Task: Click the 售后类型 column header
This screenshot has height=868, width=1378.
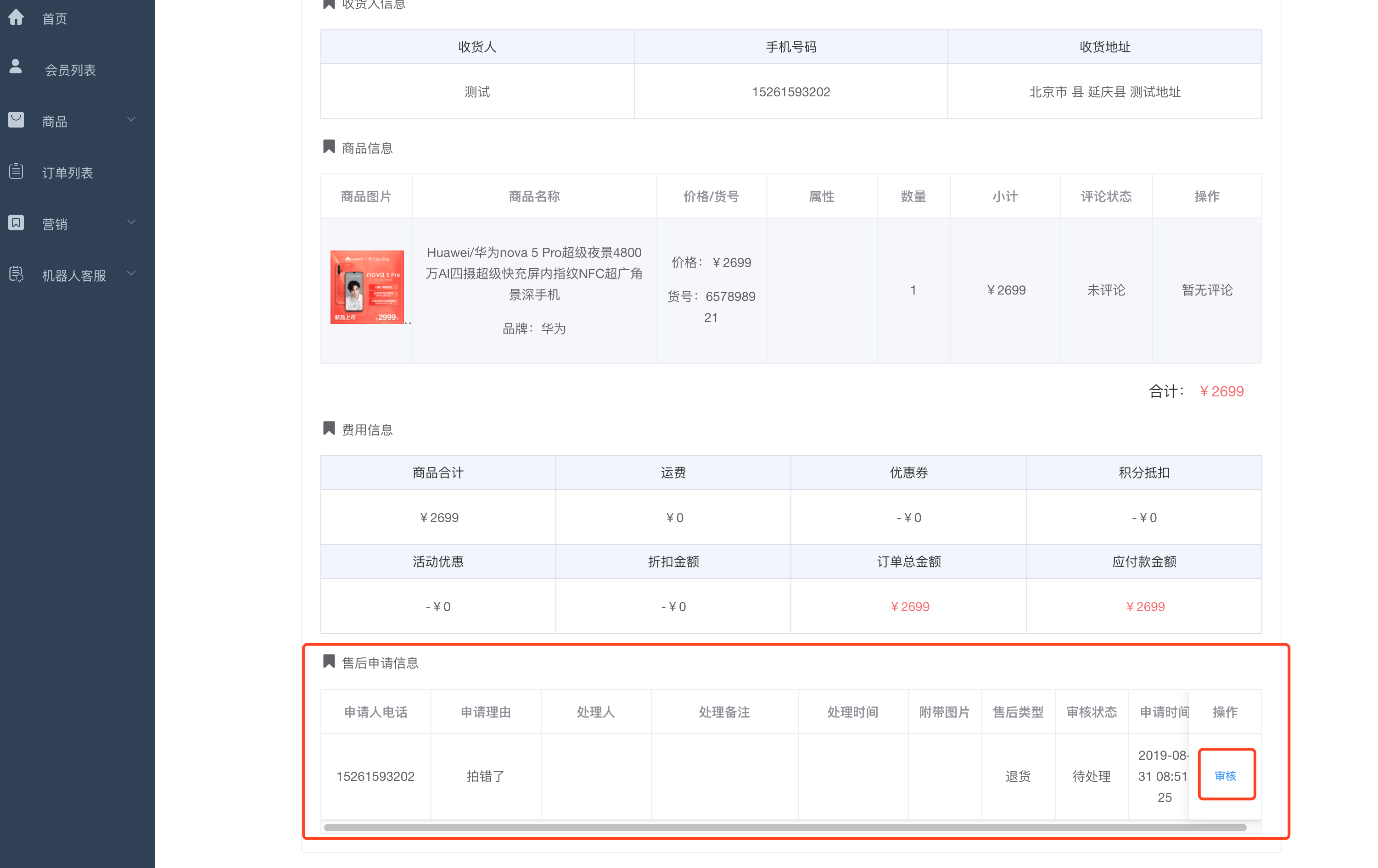Action: click(x=1018, y=712)
